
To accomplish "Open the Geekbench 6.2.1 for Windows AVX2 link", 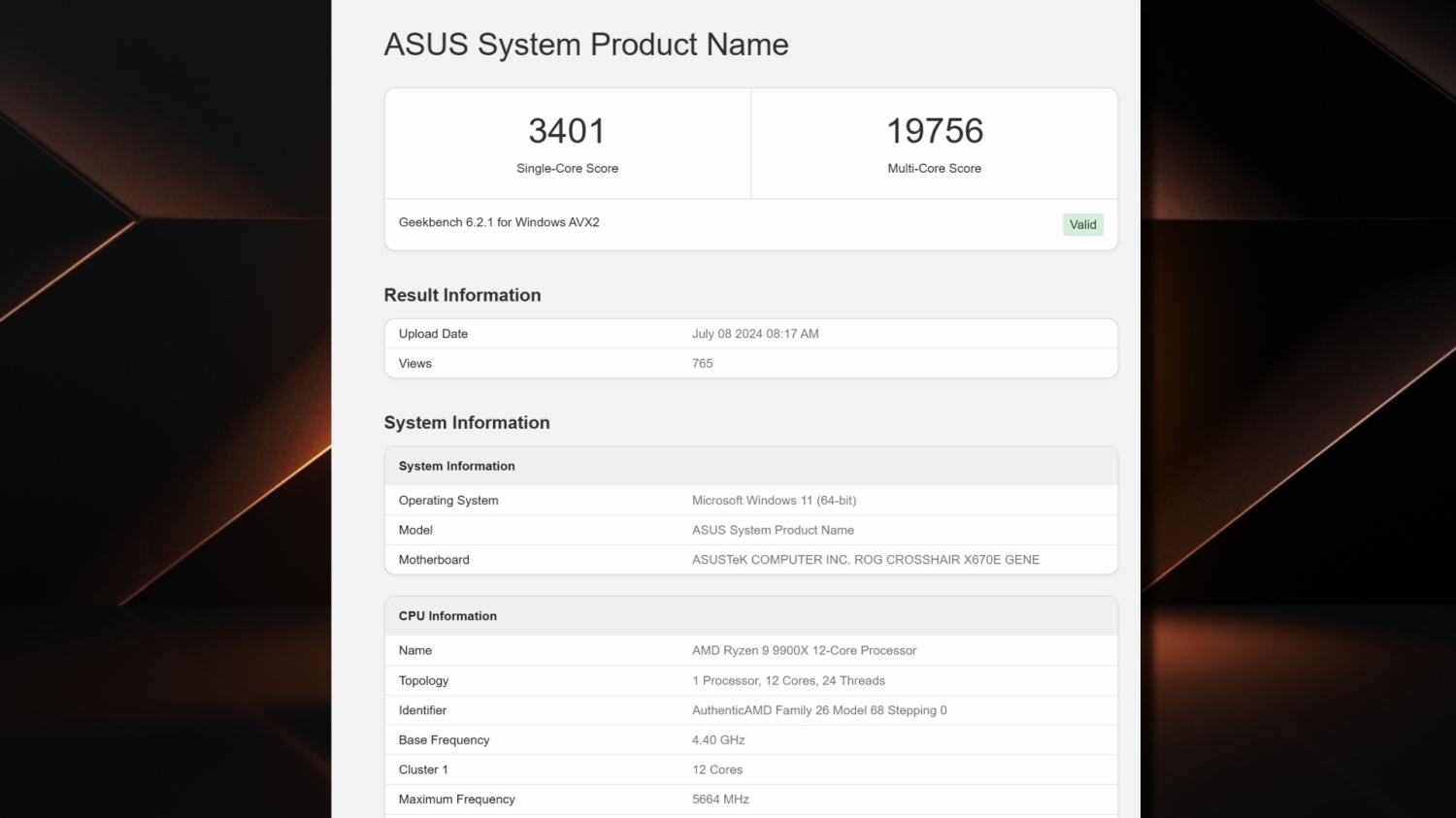I will pyautogui.click(x=499, y=222).
